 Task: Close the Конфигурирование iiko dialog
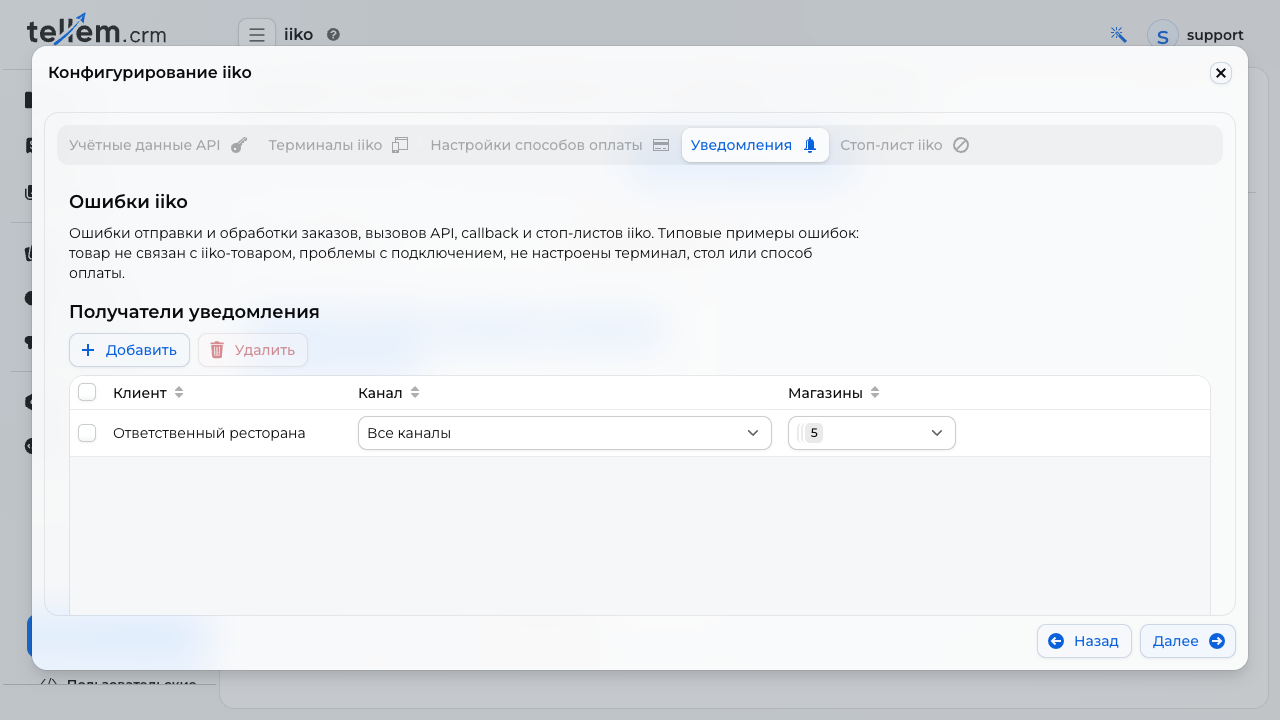tap(1220, 73)
